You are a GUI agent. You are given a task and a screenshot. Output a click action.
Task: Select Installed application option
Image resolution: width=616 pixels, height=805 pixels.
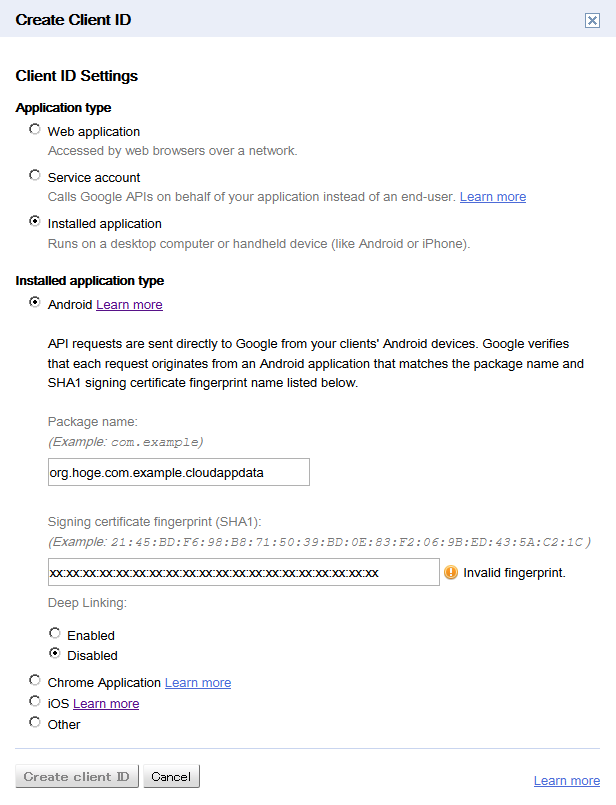[x=35, y=223]
